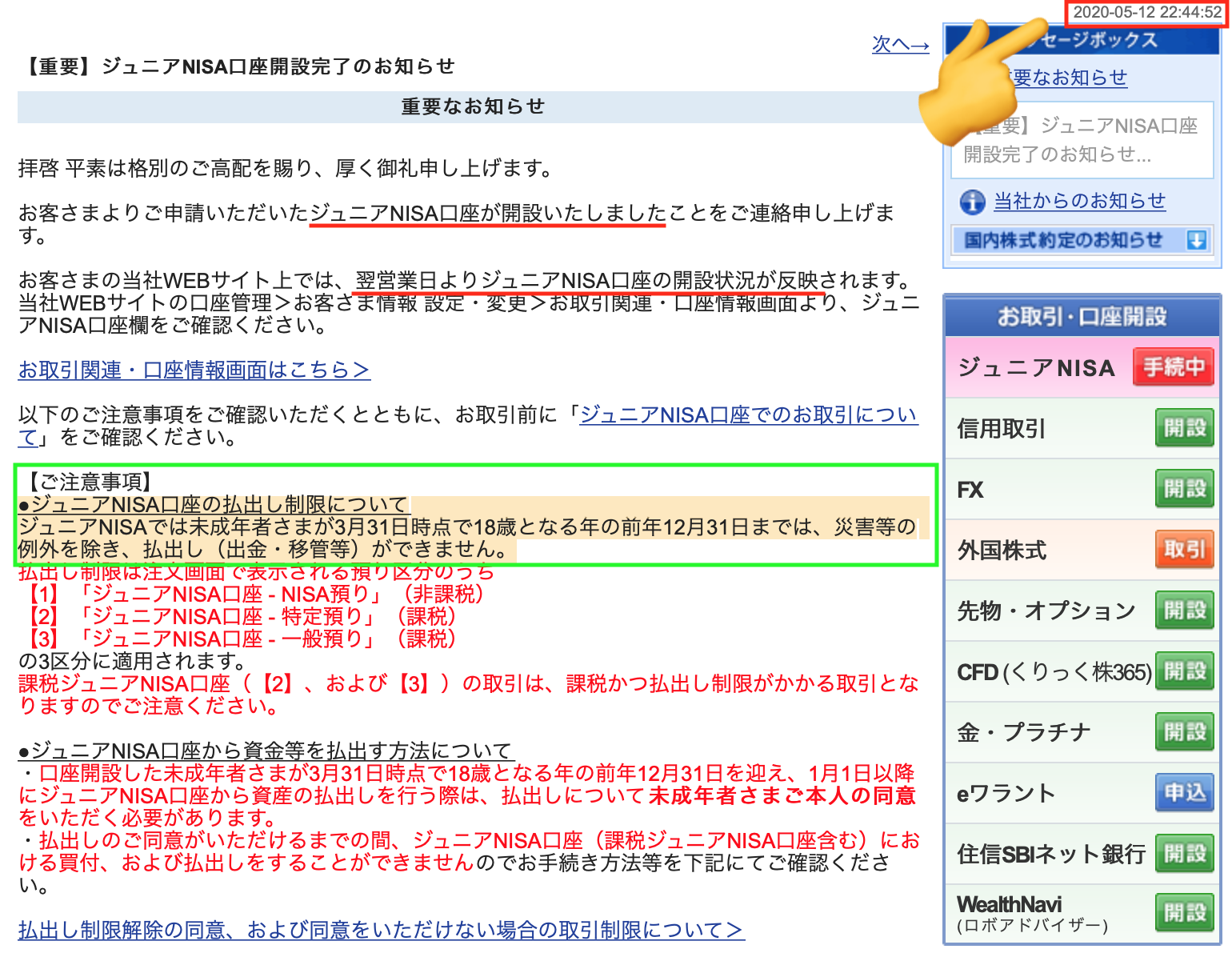Screen dimensions: 1232x957
Task: Click the 開設 badge for 先物・オプション
Action: [x=1184, y=611]
